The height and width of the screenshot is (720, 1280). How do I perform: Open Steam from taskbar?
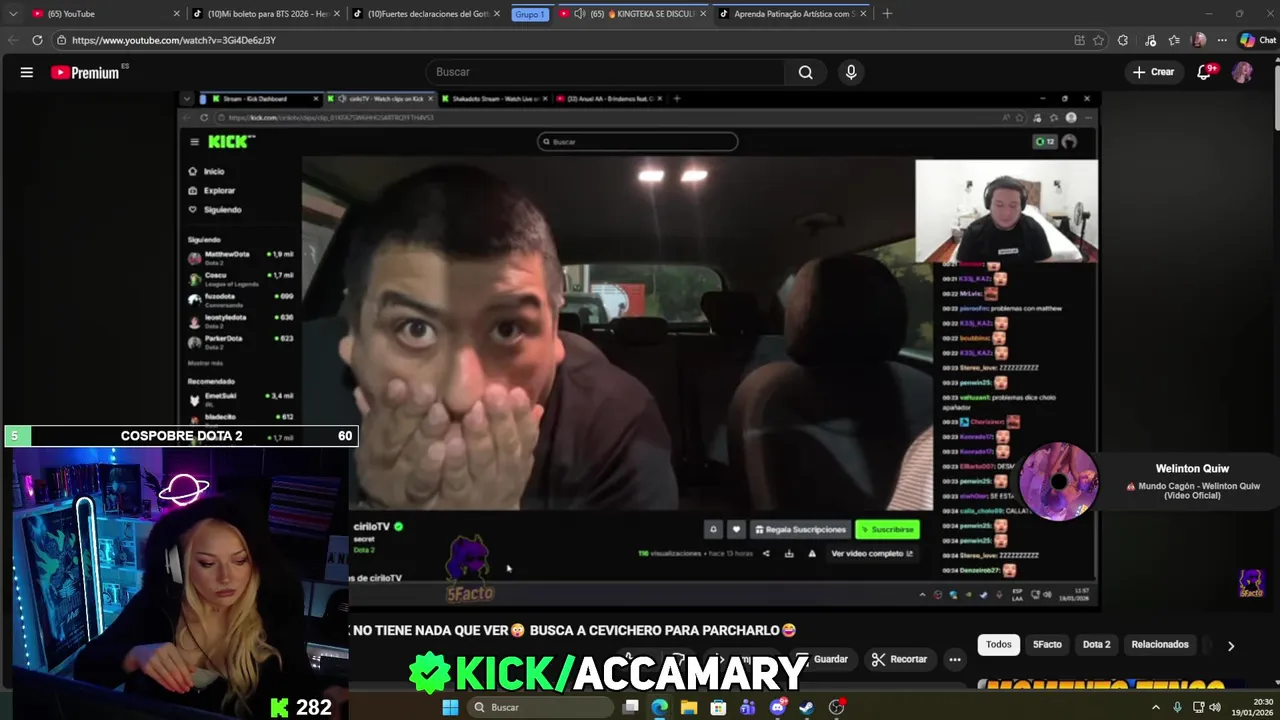(806, 707)
